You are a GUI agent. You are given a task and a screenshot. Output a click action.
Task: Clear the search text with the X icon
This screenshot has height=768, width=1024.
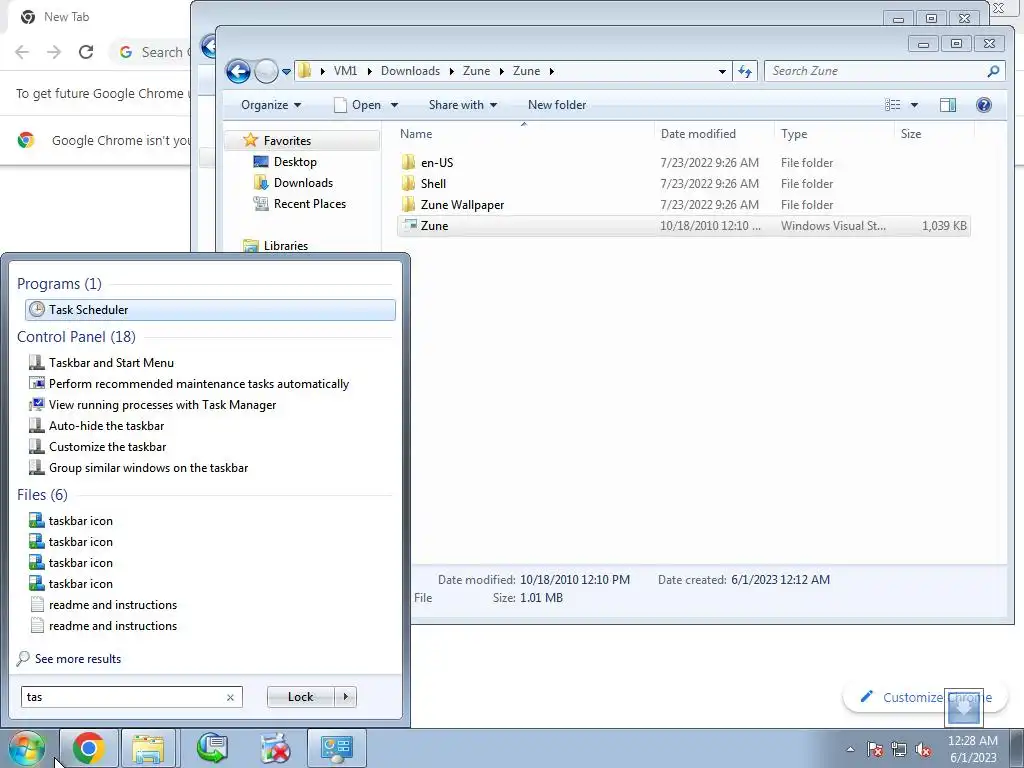[x=230, y=697]
